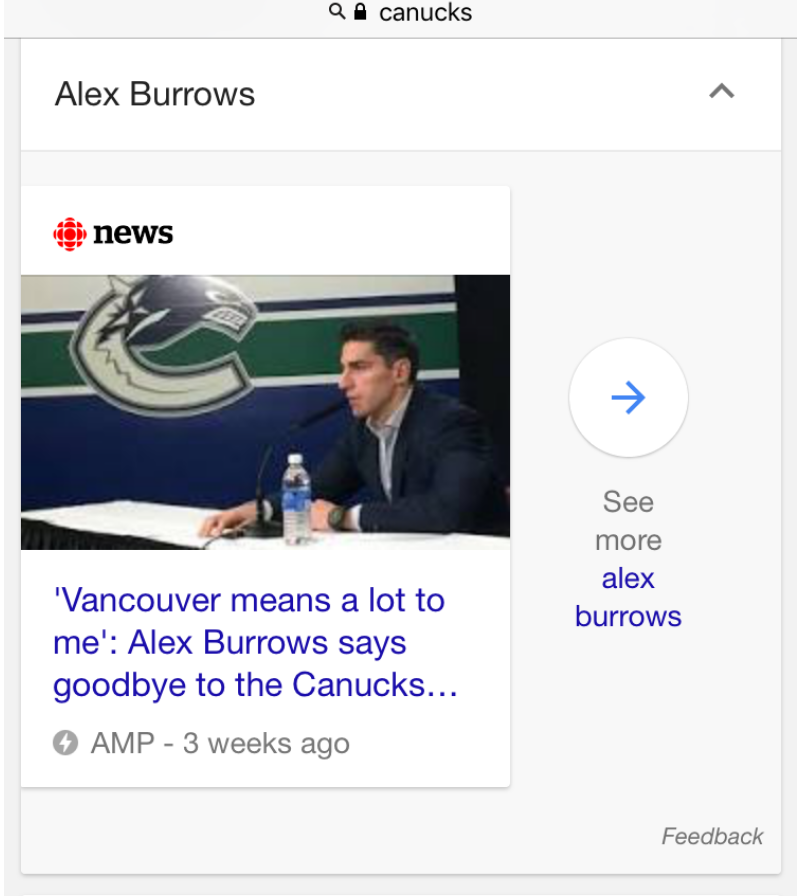Click the "AMP" label text
Screen dimensions: 797x896
pyautogui.click(x=122, y=744)
